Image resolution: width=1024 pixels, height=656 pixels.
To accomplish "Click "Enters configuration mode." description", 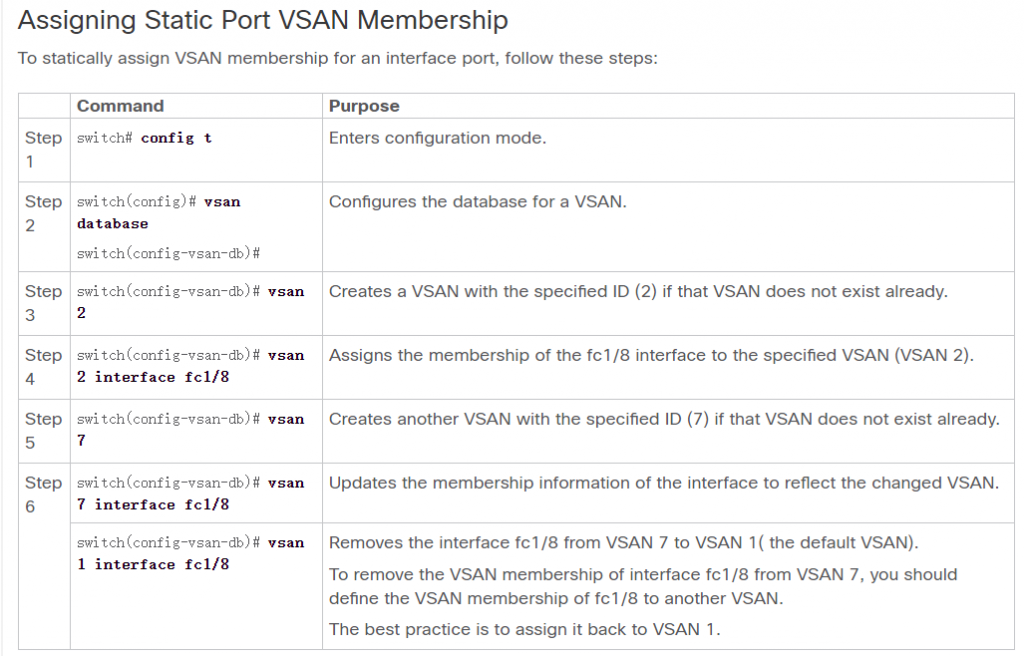I will coord(438,138).
